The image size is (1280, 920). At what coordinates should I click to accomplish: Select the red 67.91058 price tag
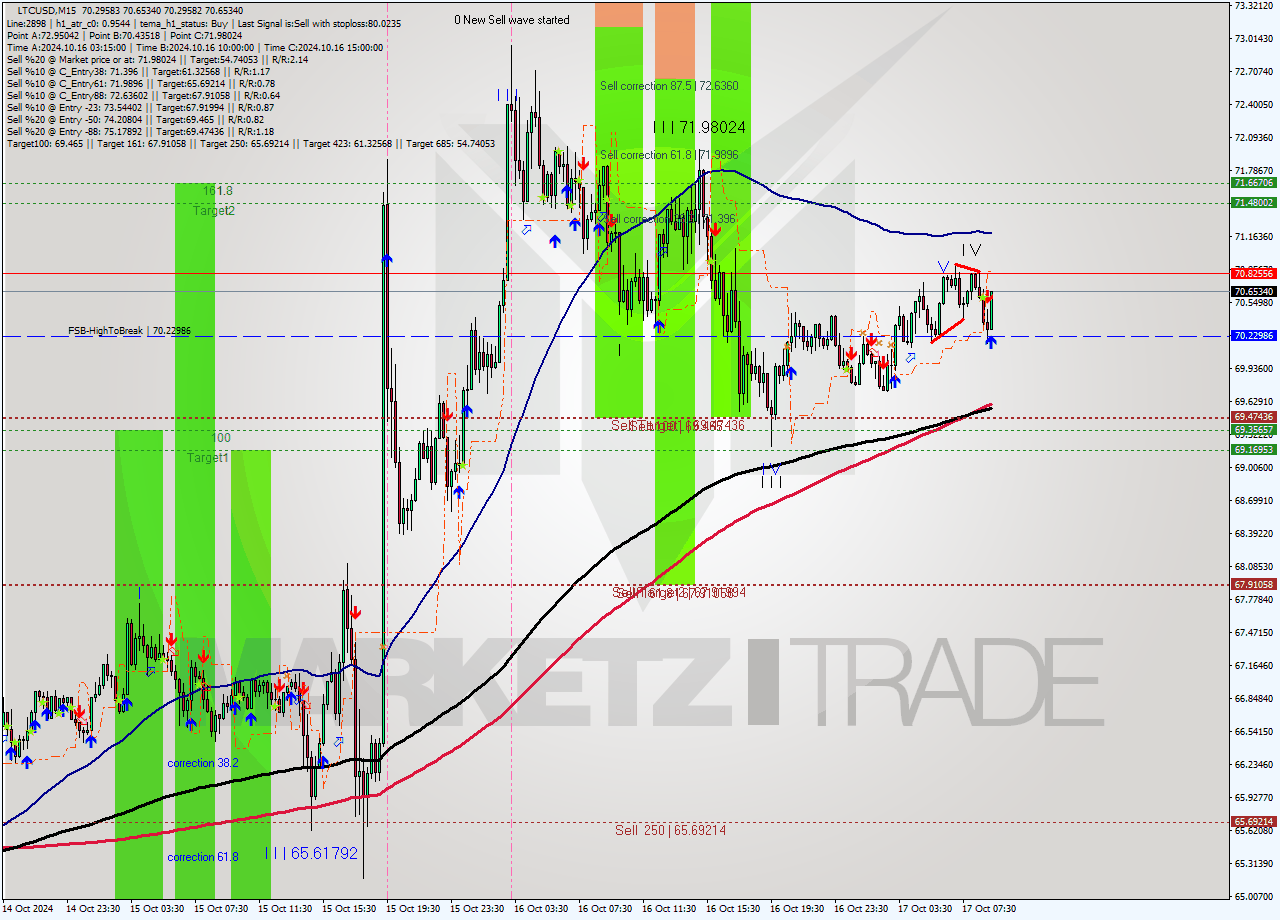[x=1253, y=584]
